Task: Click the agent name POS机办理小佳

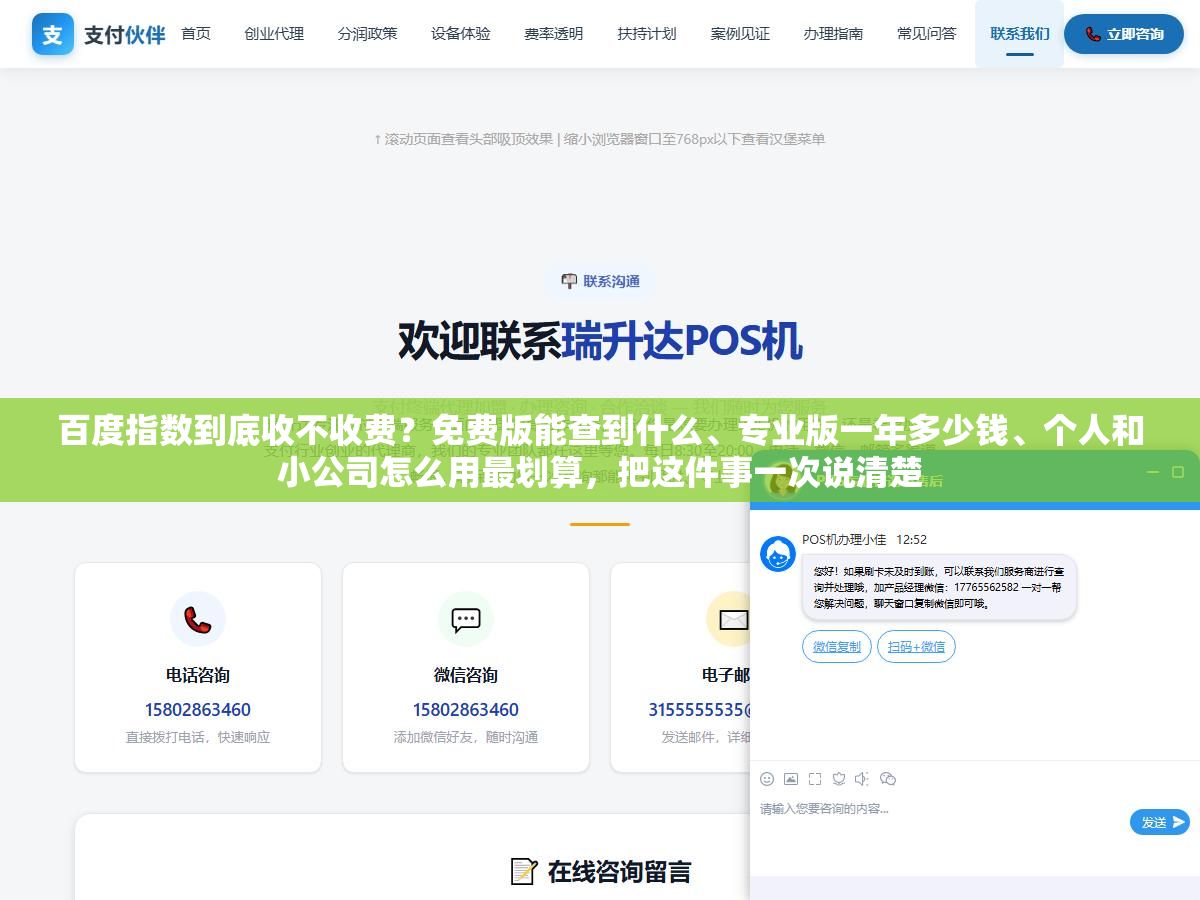Action: 844,539
